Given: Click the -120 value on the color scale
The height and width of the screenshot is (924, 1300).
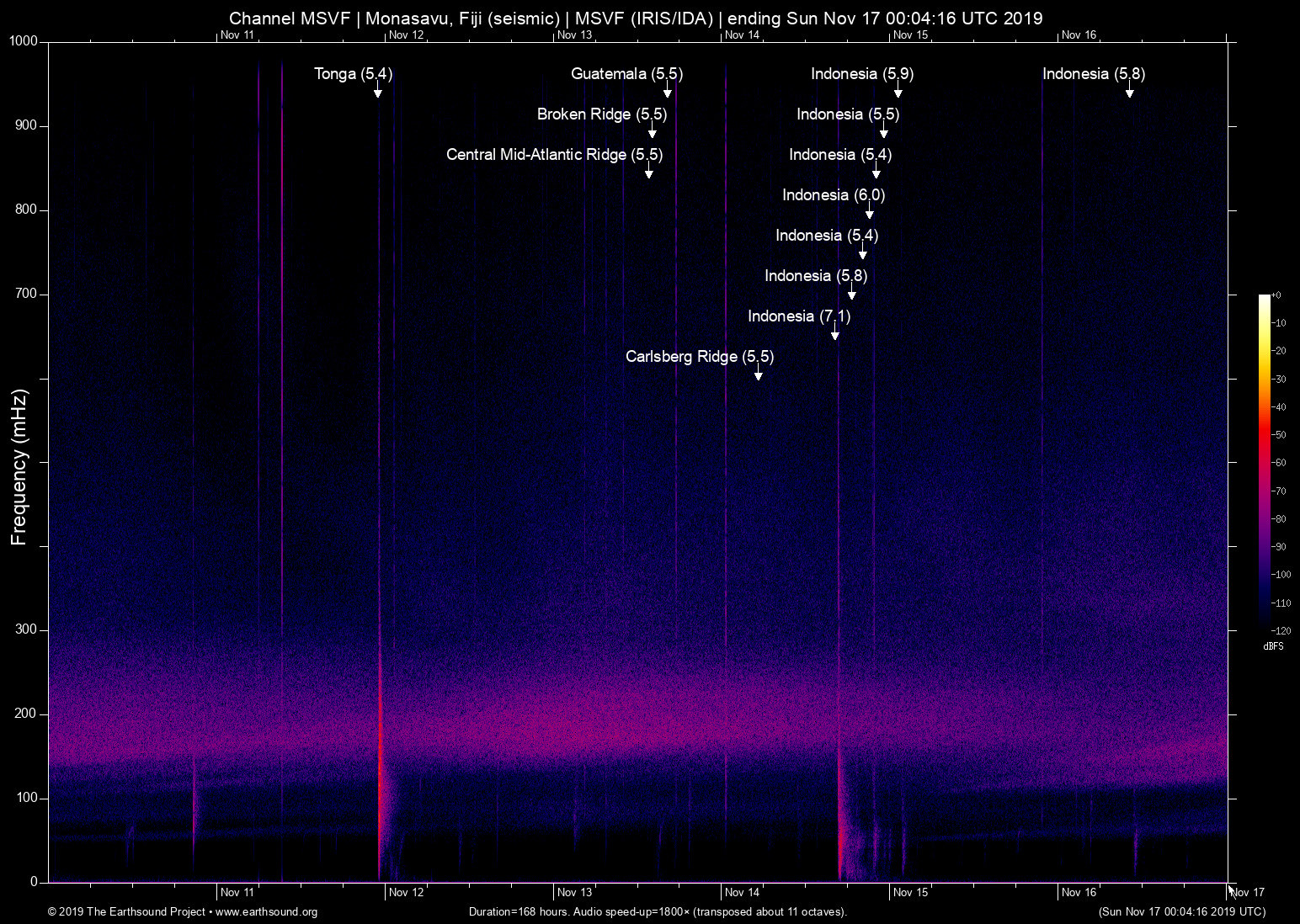Looking at the screenshot, I should pos(1281,630).
